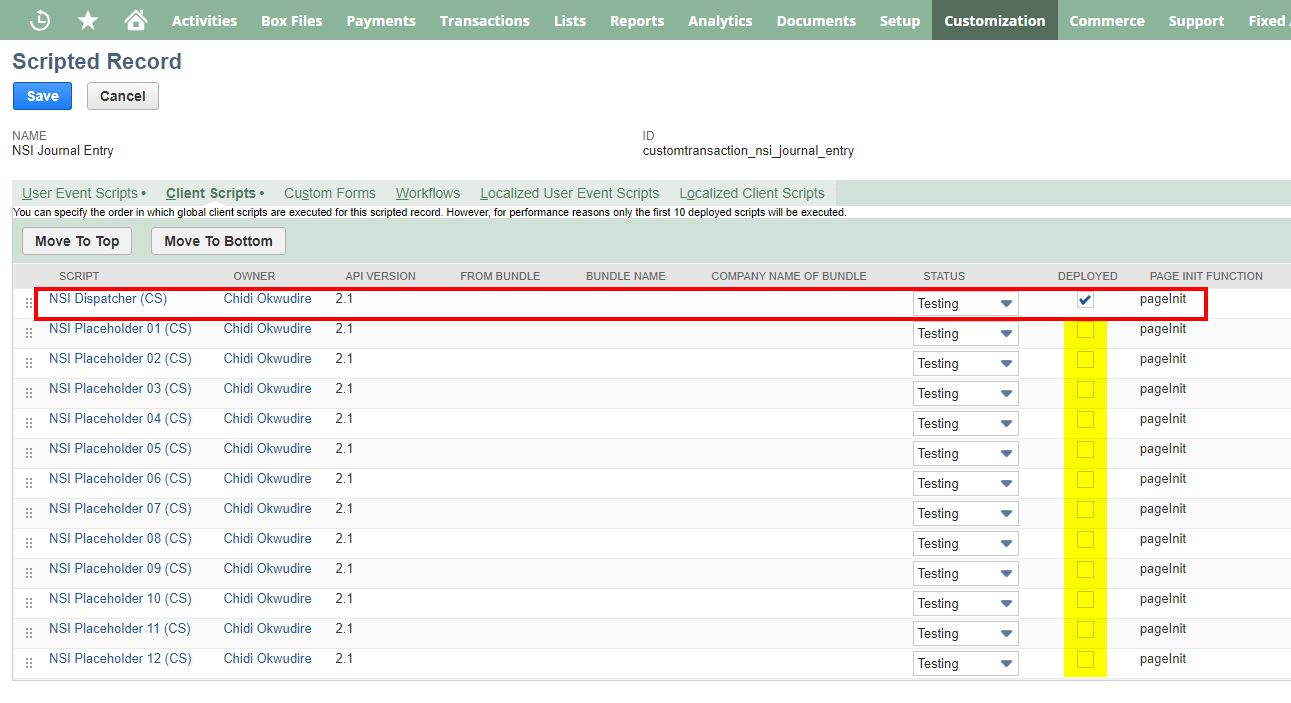Uncheck Deployed for NSI Dispatcher (CS)
The width and height of the screenshot is (1291, 703).
pyautogui.click(x=1085, y=300)
